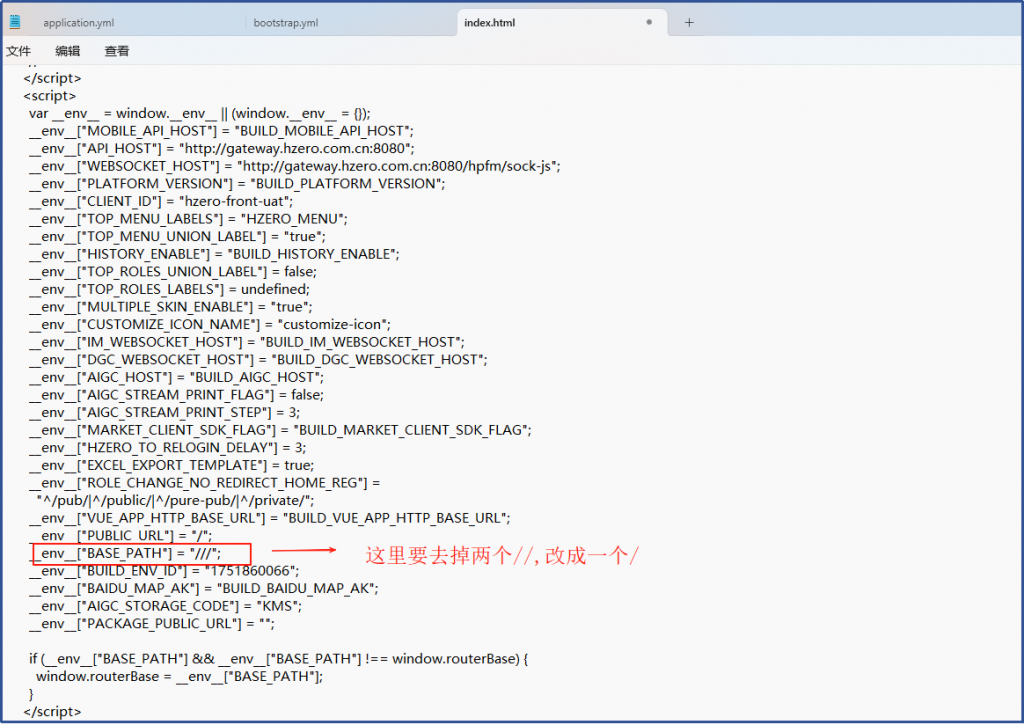
Task: Click the window.routerBase assignment line
Action: click(179, 676)
